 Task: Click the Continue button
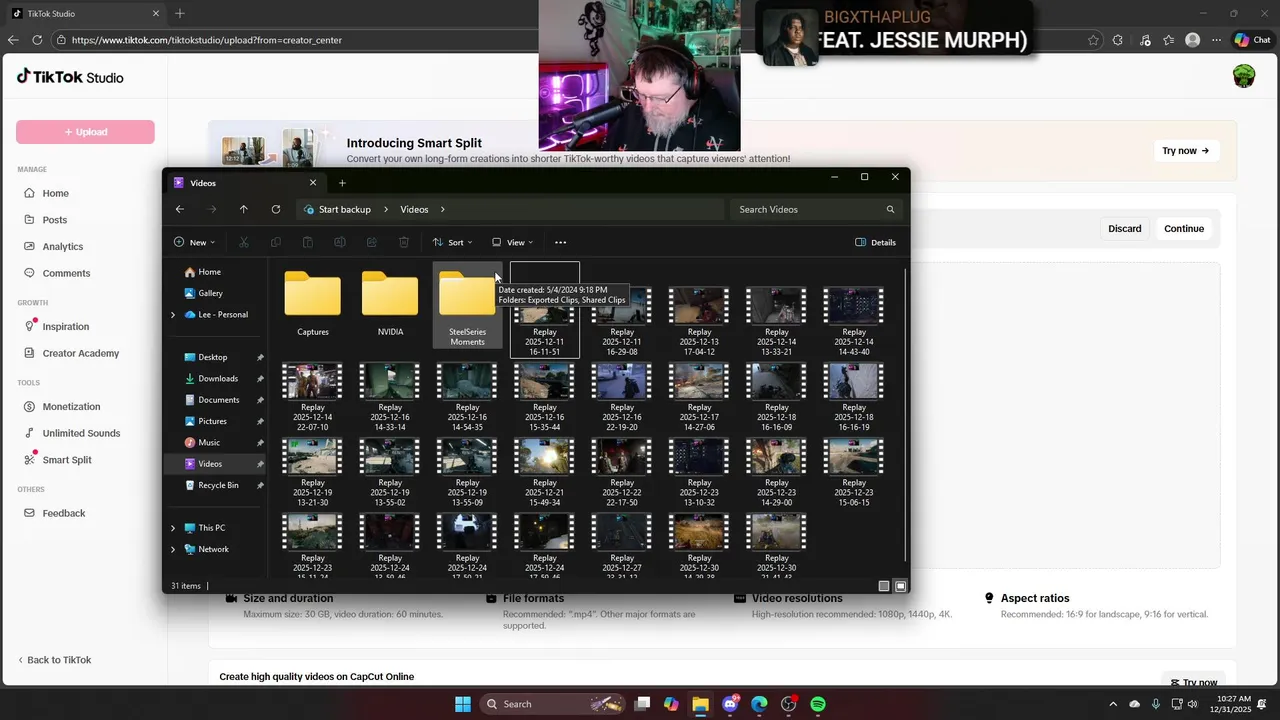pos(1184,229)
